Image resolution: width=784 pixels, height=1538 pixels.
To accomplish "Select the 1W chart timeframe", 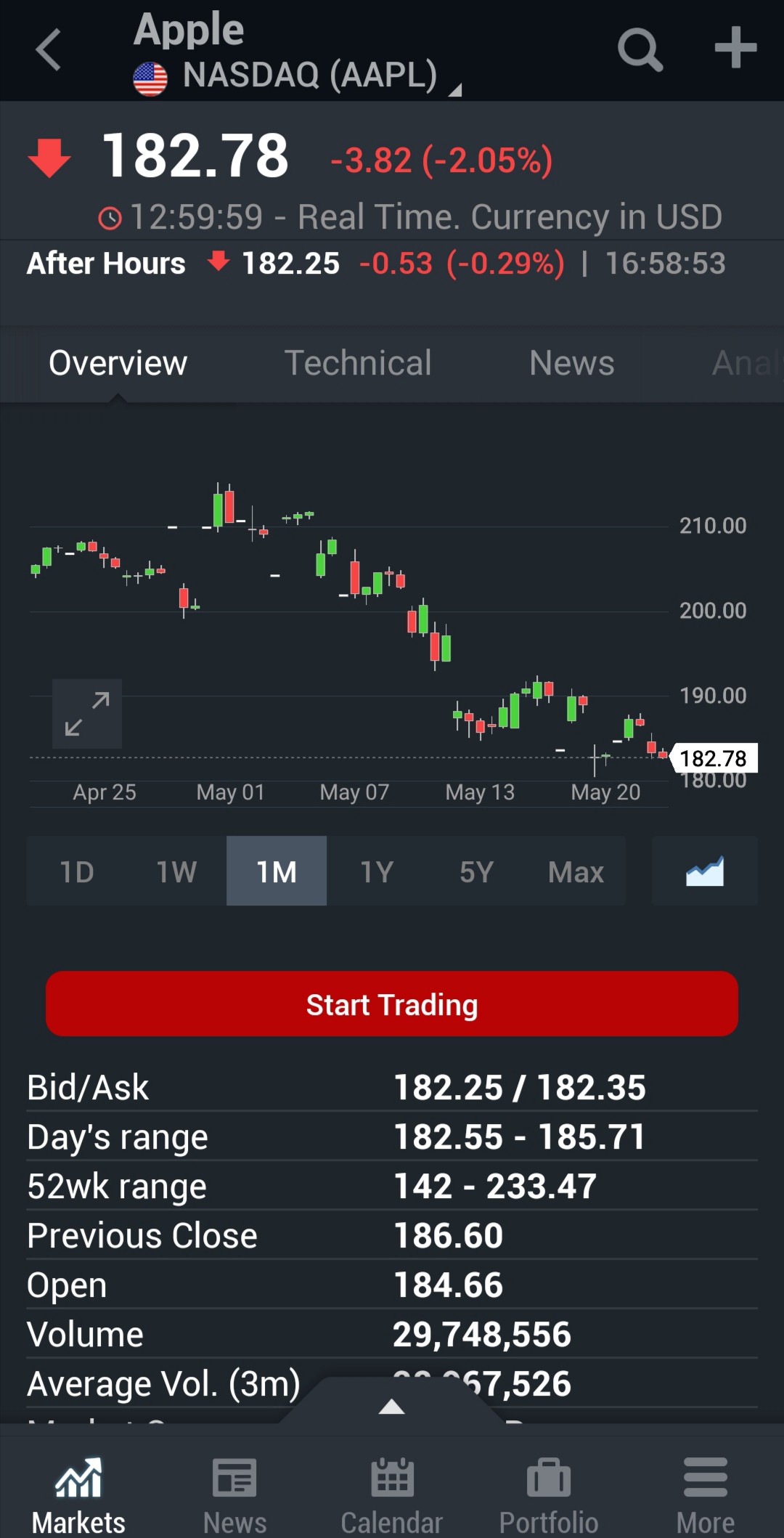I will point(176,871).
